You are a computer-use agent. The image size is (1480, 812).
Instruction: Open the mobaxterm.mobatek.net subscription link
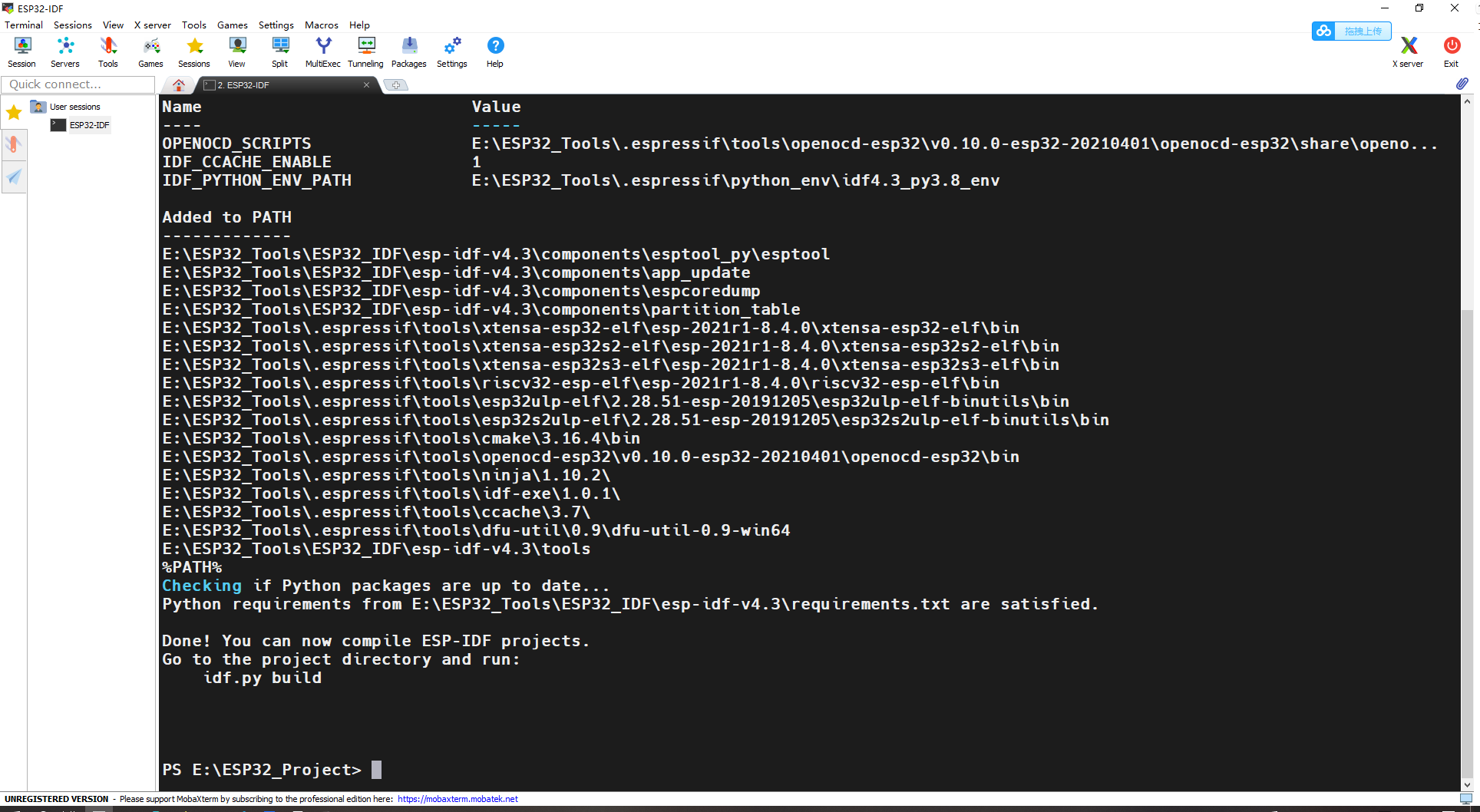pyautogui.click(x=458, y=799)
